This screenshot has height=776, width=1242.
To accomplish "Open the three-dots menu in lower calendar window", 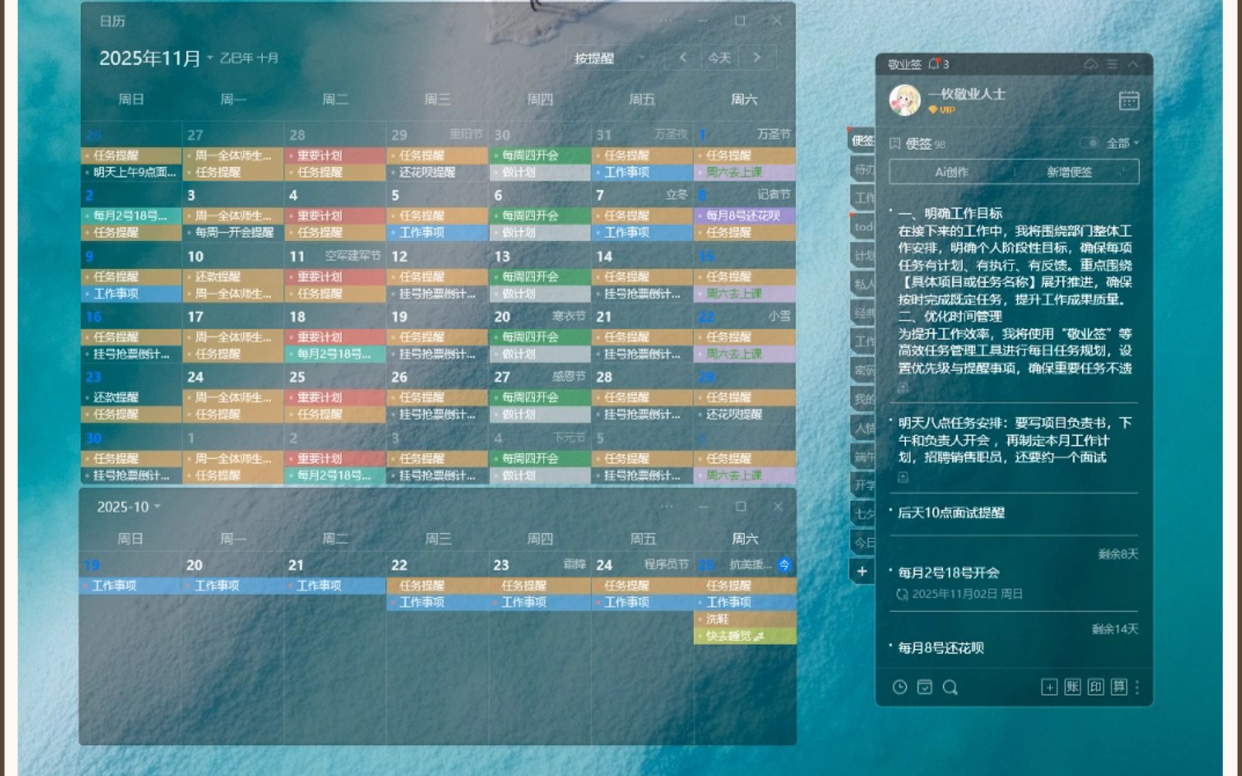I will pyautogui.click(x=667, y=506).
